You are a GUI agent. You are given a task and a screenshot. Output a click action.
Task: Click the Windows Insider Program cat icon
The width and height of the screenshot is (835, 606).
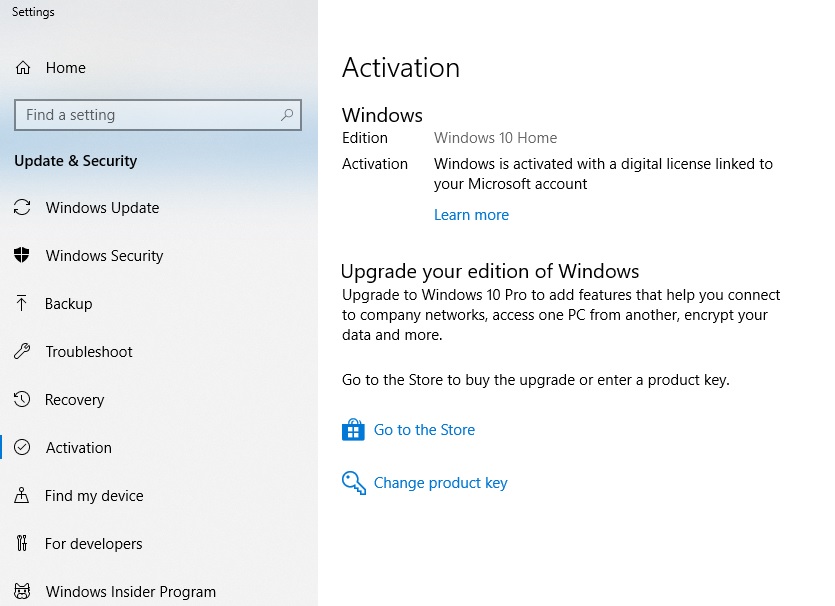(22, 591)
